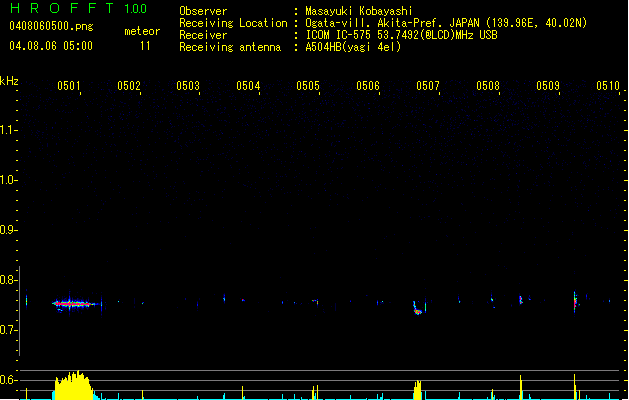Select the file name 0408060500.png

tap(51, 26)
